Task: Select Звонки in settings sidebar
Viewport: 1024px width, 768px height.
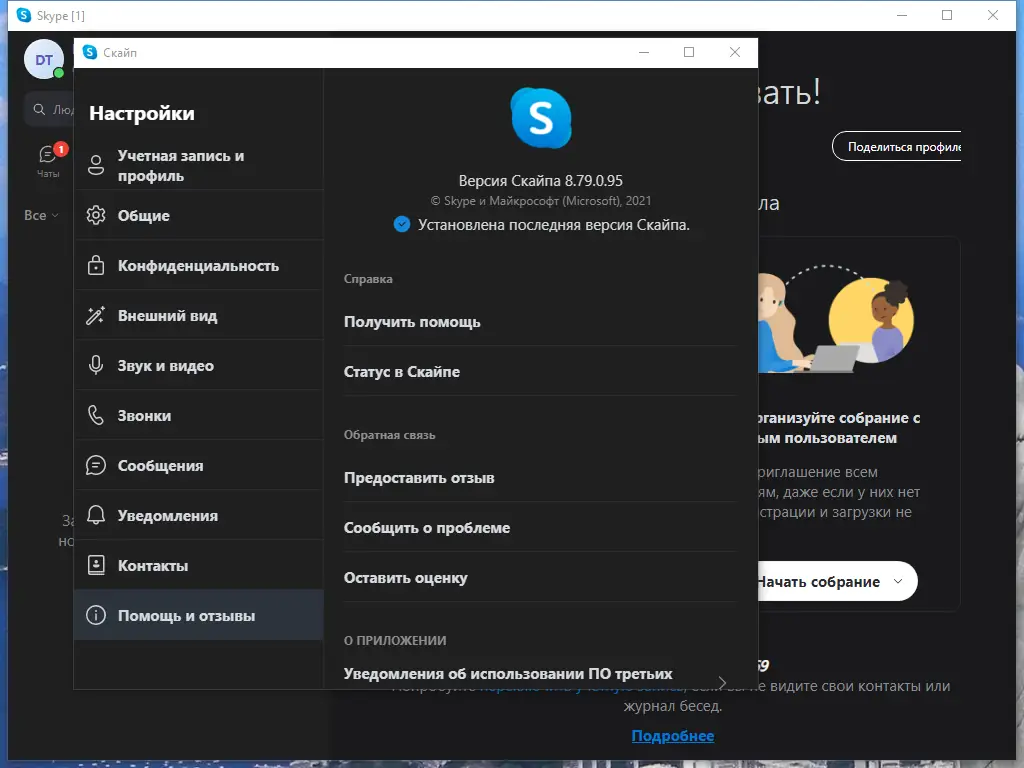Action: click(199, 415)
